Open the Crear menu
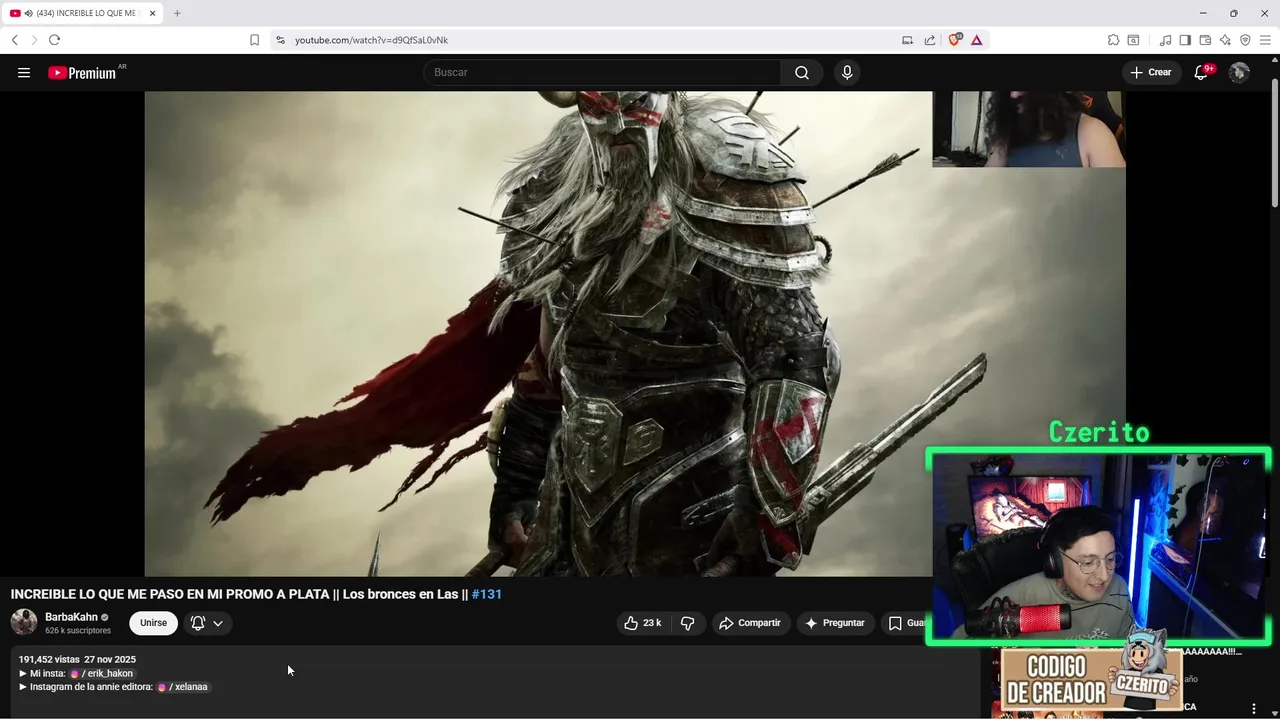Image resolution: width=1280 pixels, height=720 pixels. pyautogui.click(x=1151, y=73)
